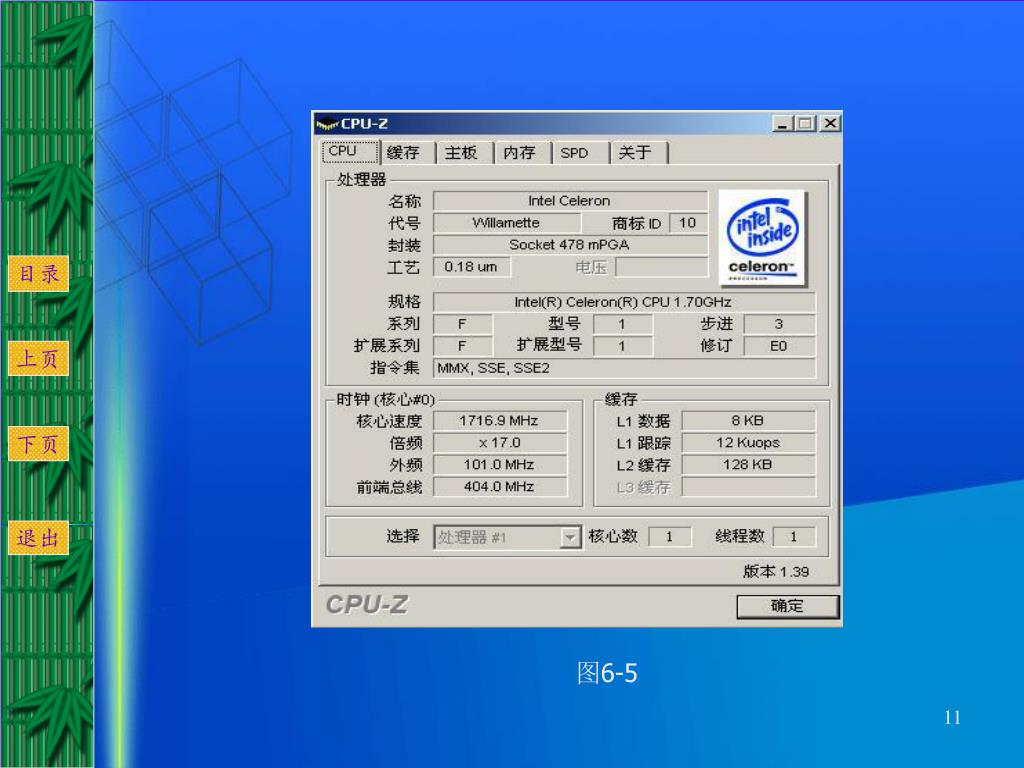The image size is (1024, 768).
Task: Click the empty L3 缓存 field
Action: tap(748, 487)
